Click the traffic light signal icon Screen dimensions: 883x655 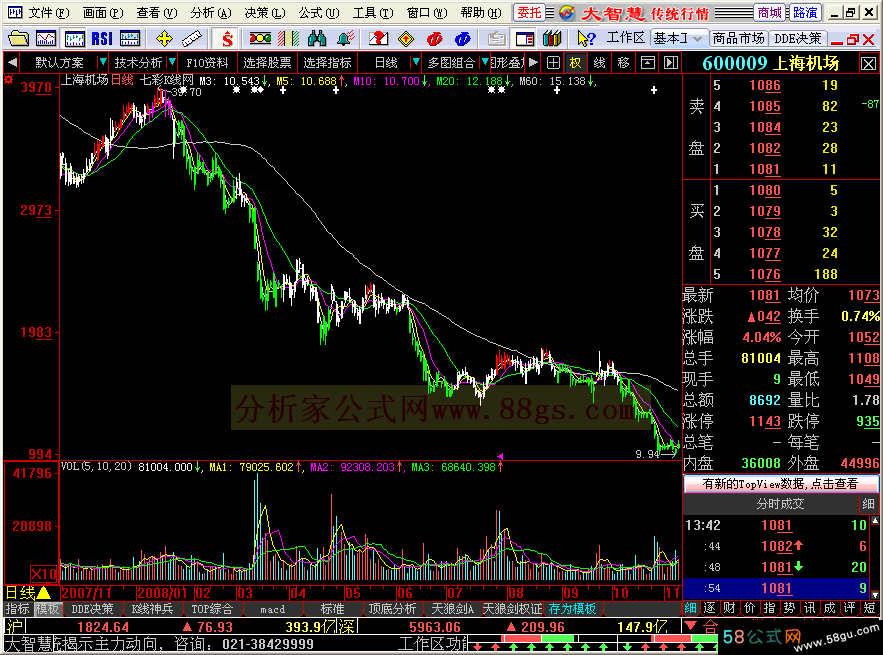(260, 38)
